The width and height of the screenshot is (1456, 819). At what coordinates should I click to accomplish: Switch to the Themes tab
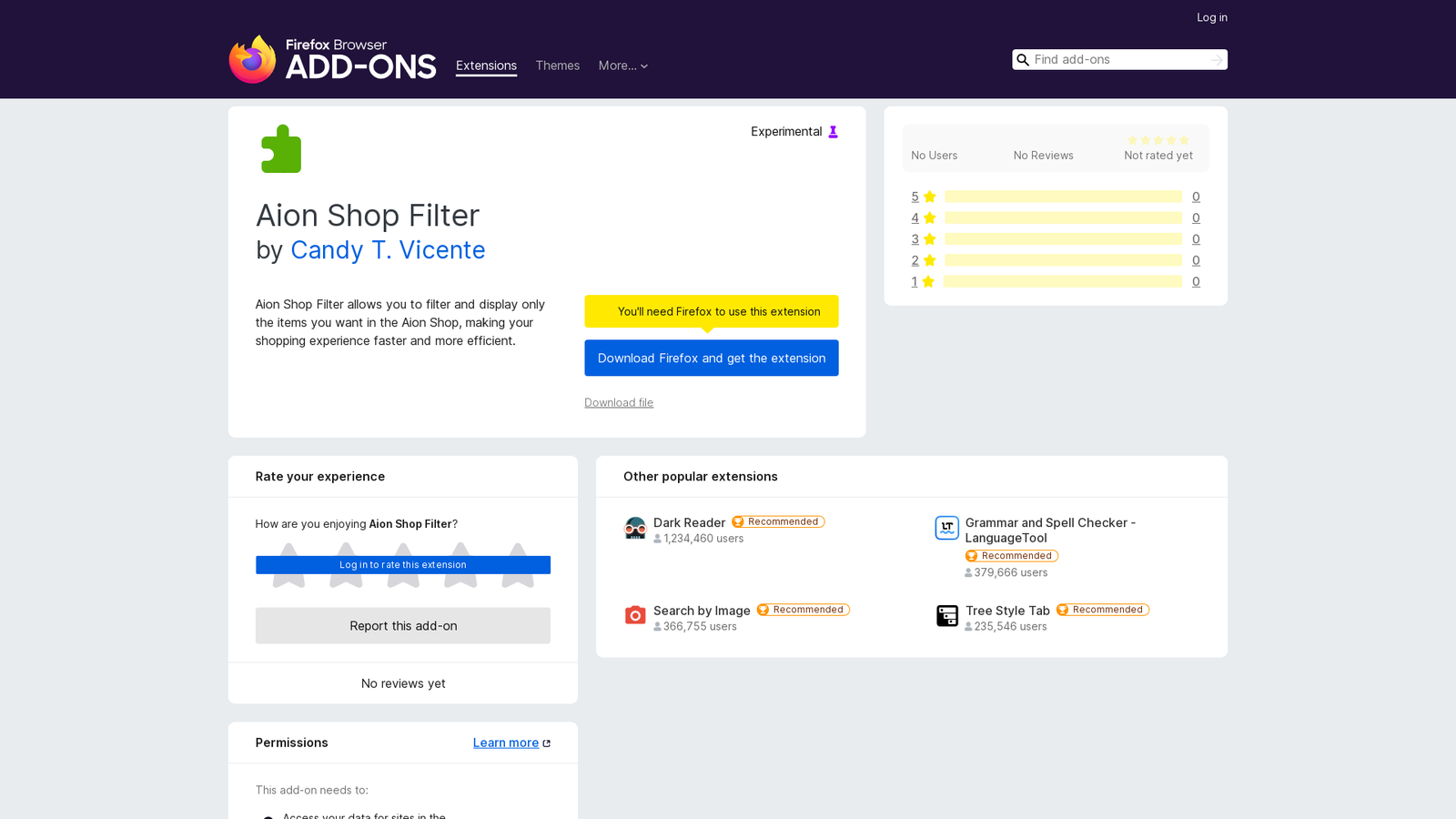tap(558, 66)
